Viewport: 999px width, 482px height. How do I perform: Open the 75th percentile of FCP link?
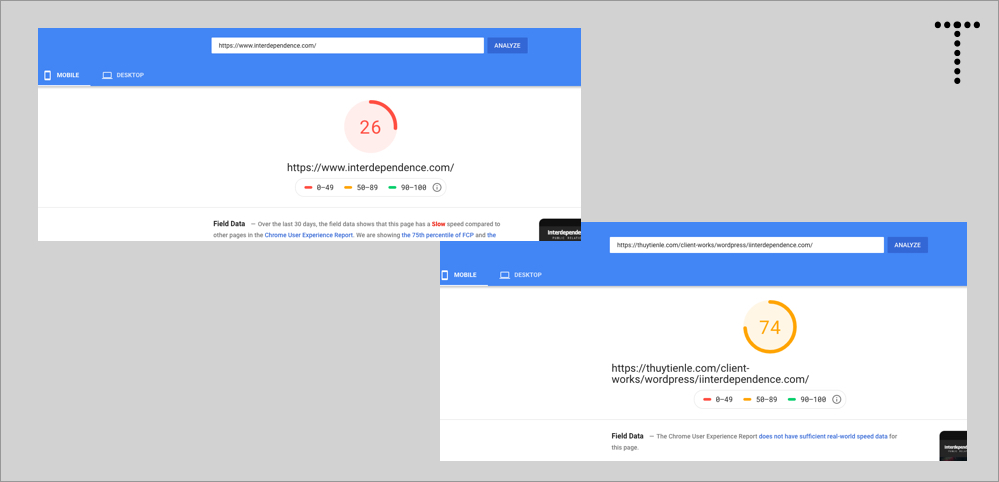pos(438,235)
